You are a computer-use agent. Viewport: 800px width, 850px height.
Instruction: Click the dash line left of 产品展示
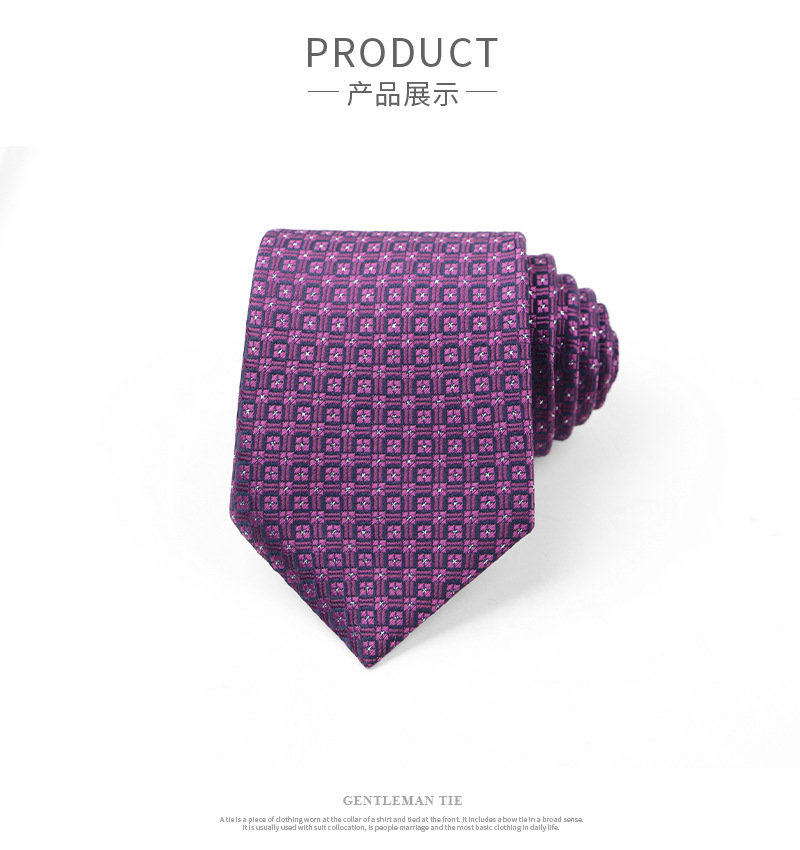coord(324,92)
